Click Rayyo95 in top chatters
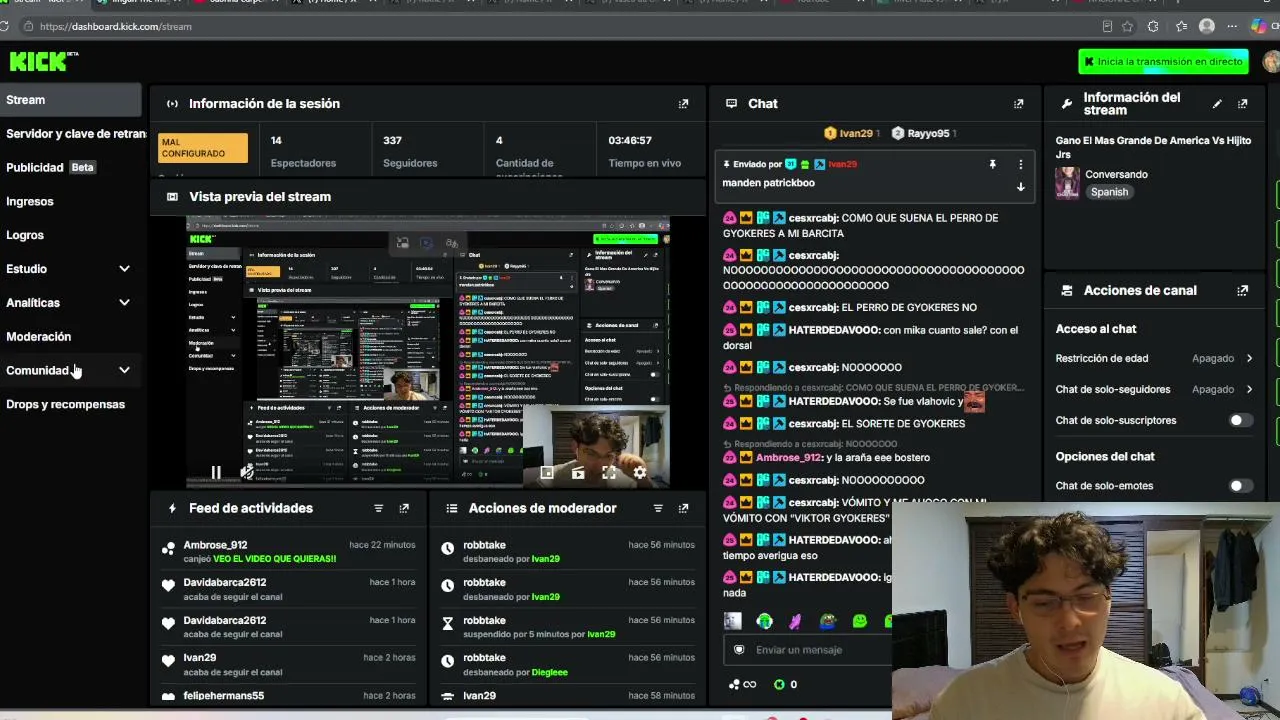Image resolution: width=1280 pixels, height=720 pixels. [928, 133]
